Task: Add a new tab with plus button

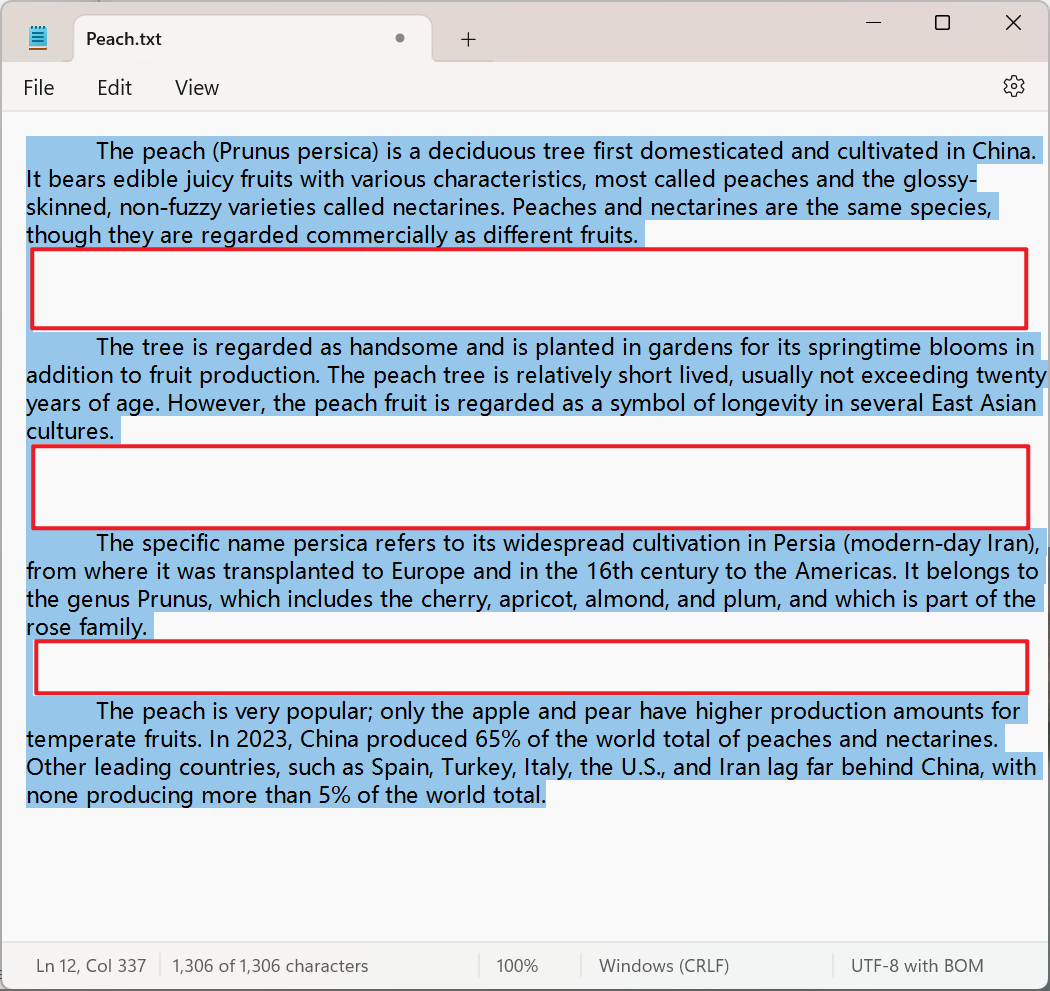Action: [x=468, y=39]
